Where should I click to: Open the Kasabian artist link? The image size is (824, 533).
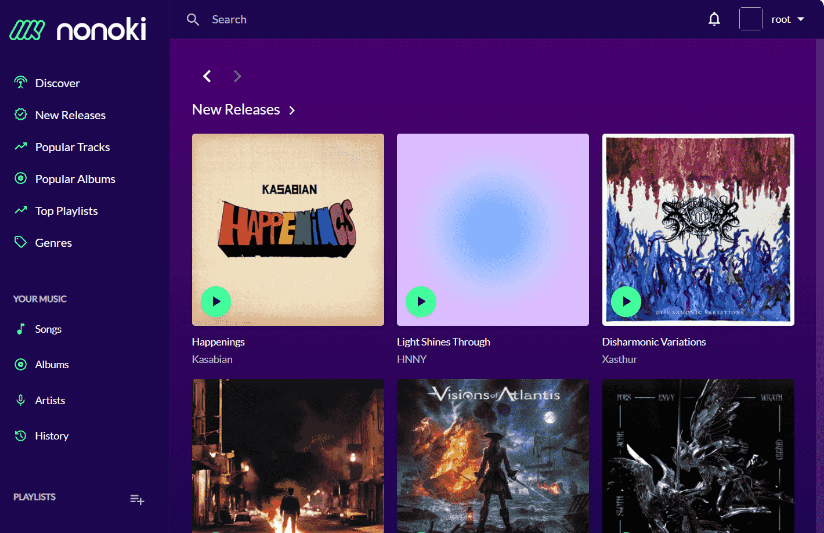(x=212, y=359)
